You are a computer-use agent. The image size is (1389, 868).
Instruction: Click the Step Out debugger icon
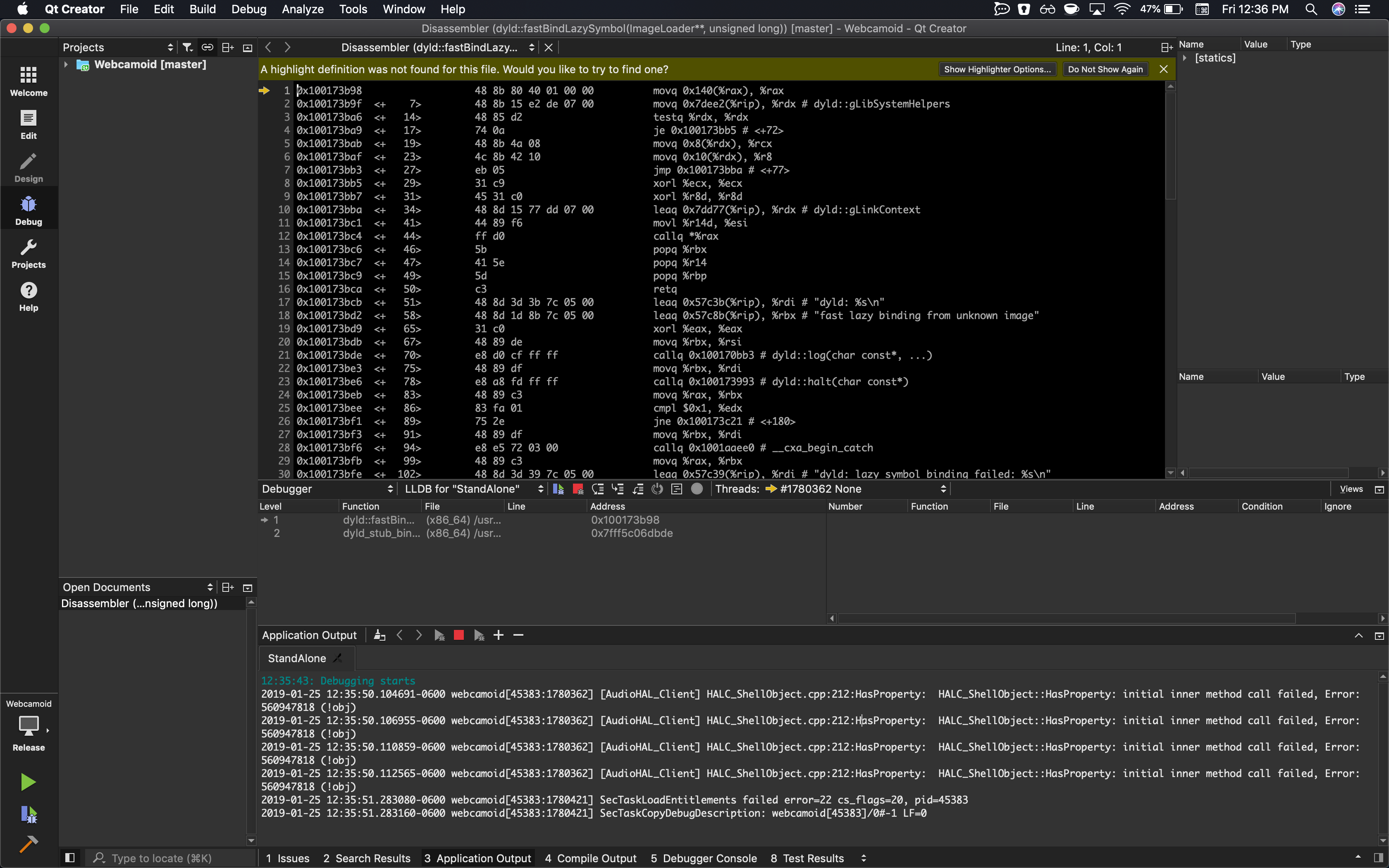point(638,489)
